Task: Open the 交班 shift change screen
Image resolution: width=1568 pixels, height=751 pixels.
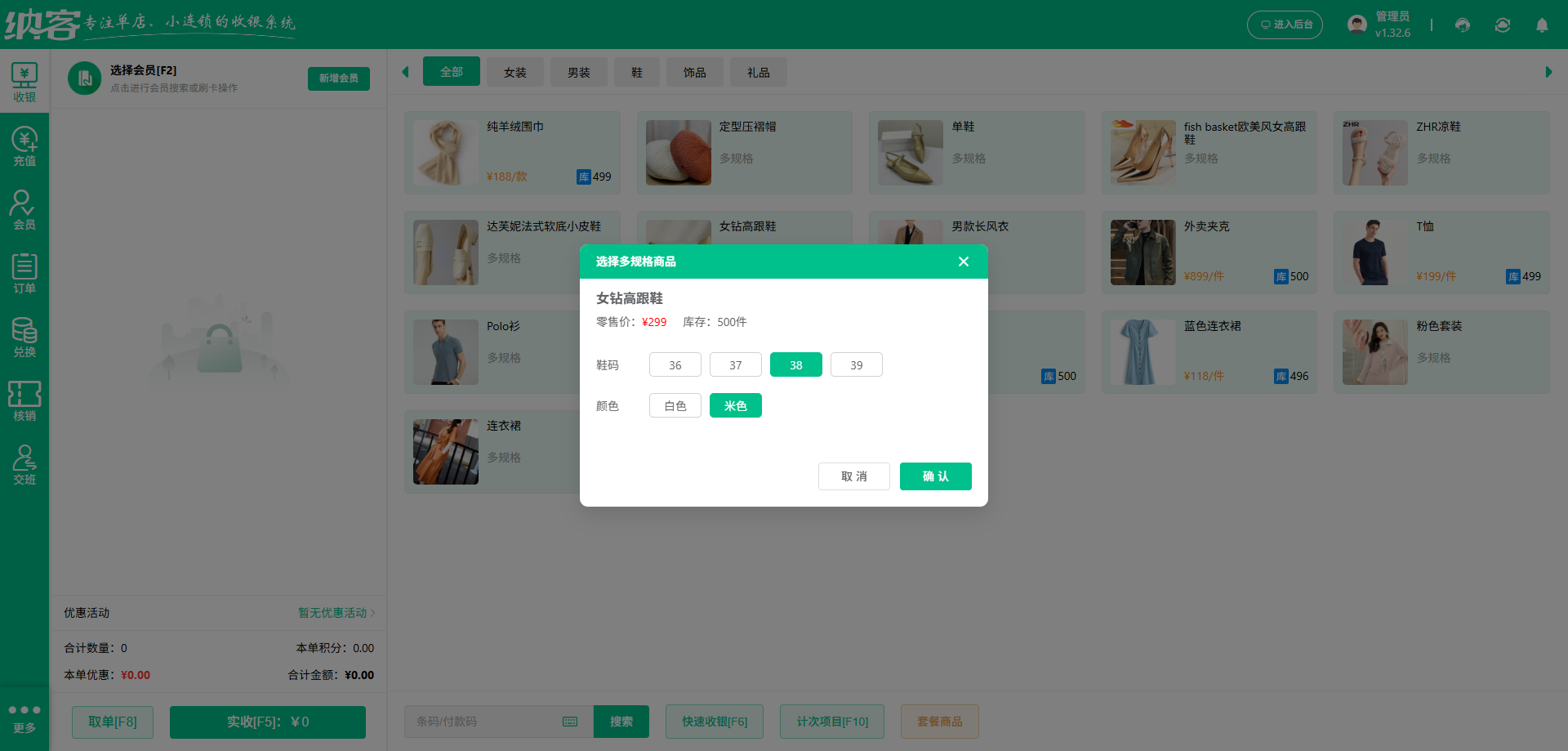Action: pyautogui.click(x=24, y=466)
